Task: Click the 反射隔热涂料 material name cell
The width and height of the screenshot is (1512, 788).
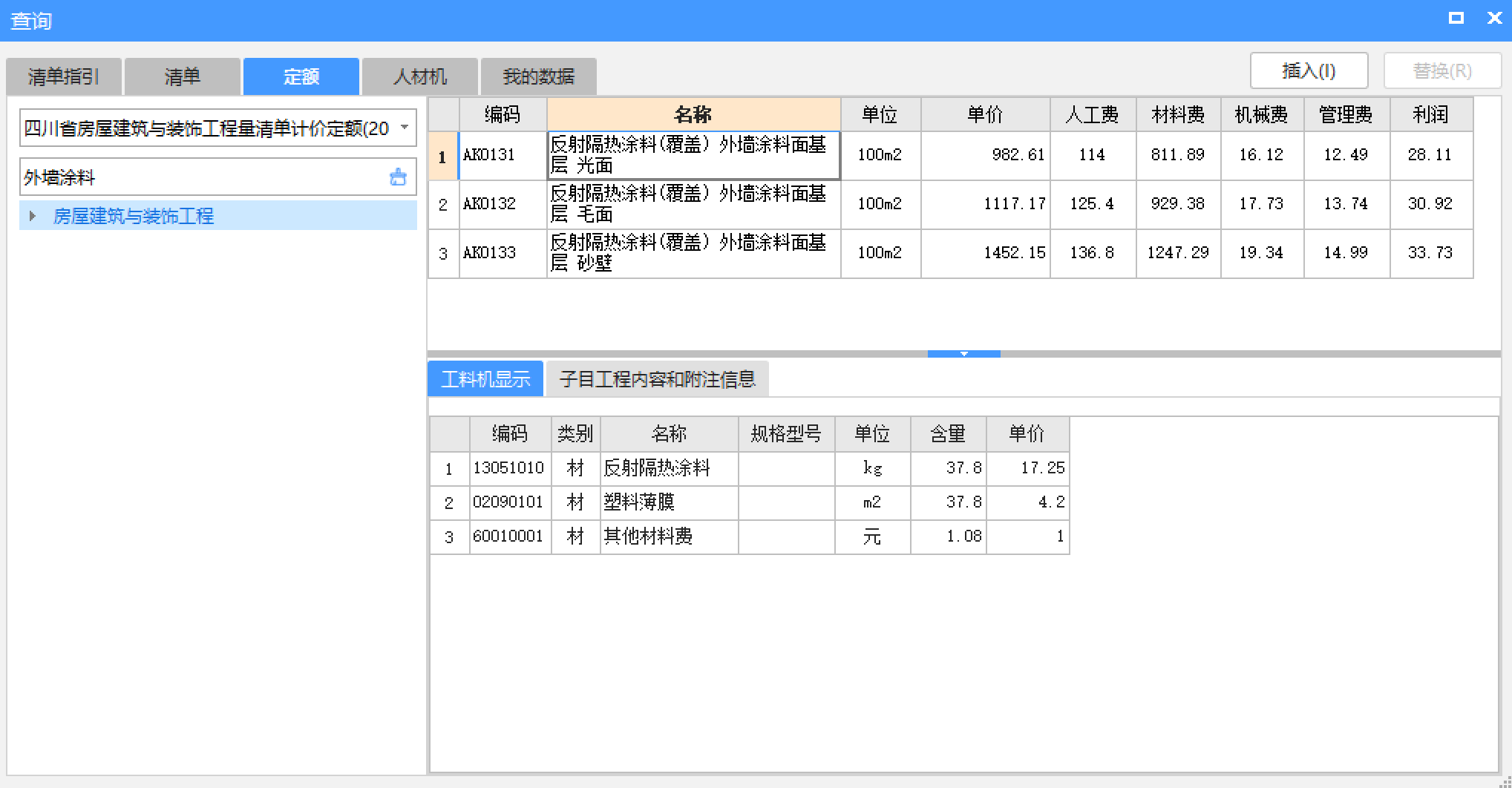Action: click(x=669, y=468)
